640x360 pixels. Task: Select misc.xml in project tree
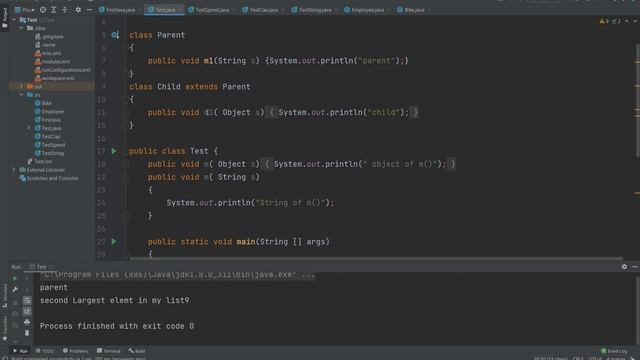point(48,53)
